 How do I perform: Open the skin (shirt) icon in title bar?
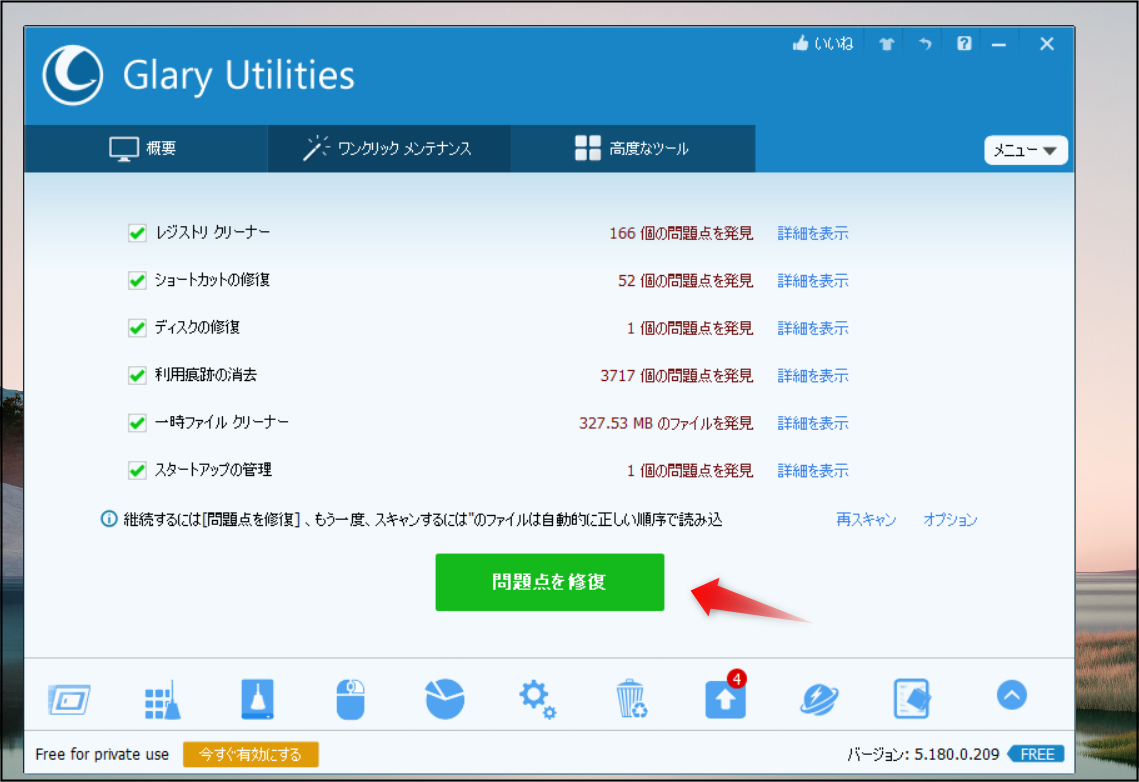pyautogui.click(x=886, y=44)
